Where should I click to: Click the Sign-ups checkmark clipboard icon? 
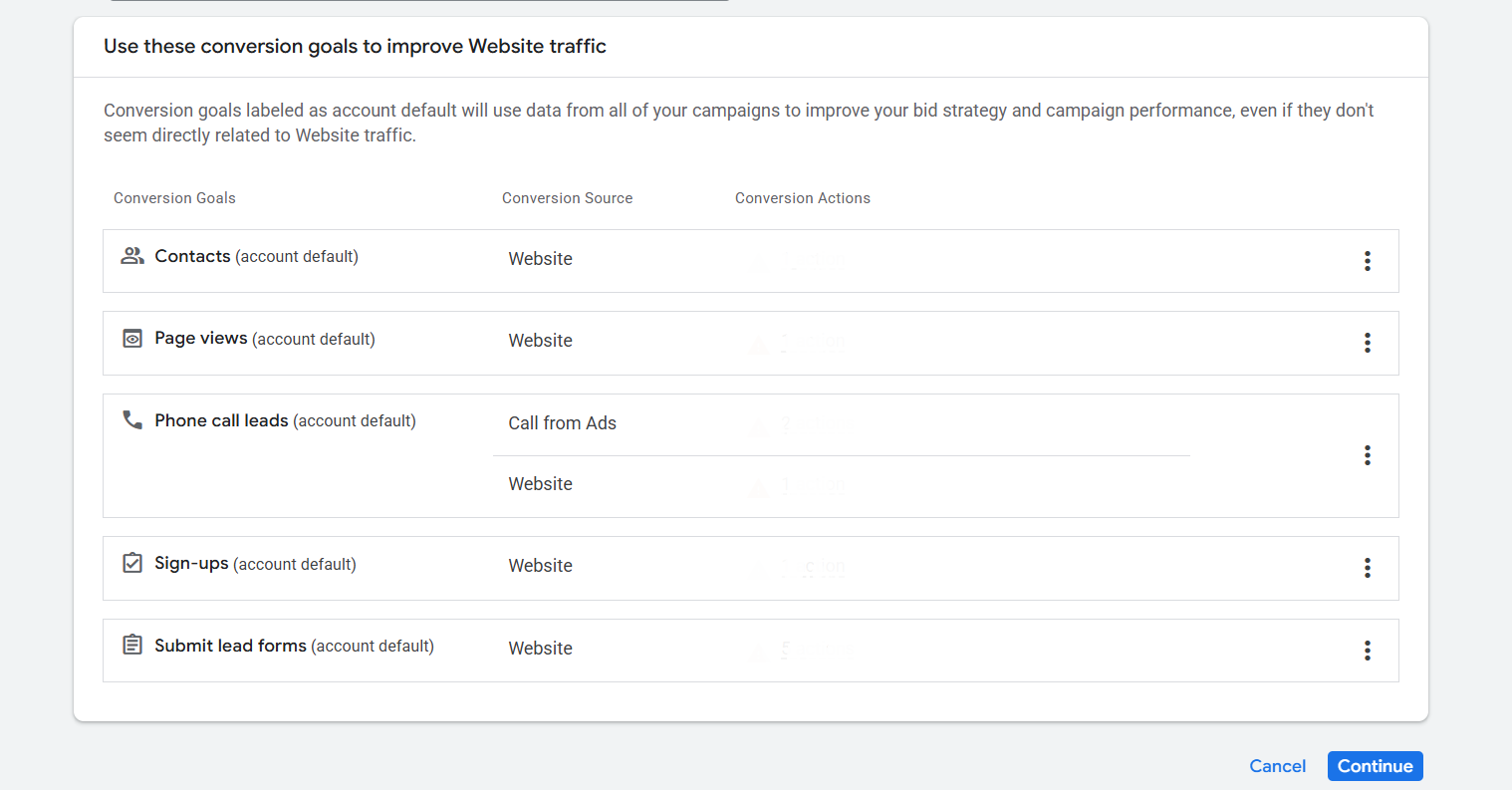click(131, 563)
